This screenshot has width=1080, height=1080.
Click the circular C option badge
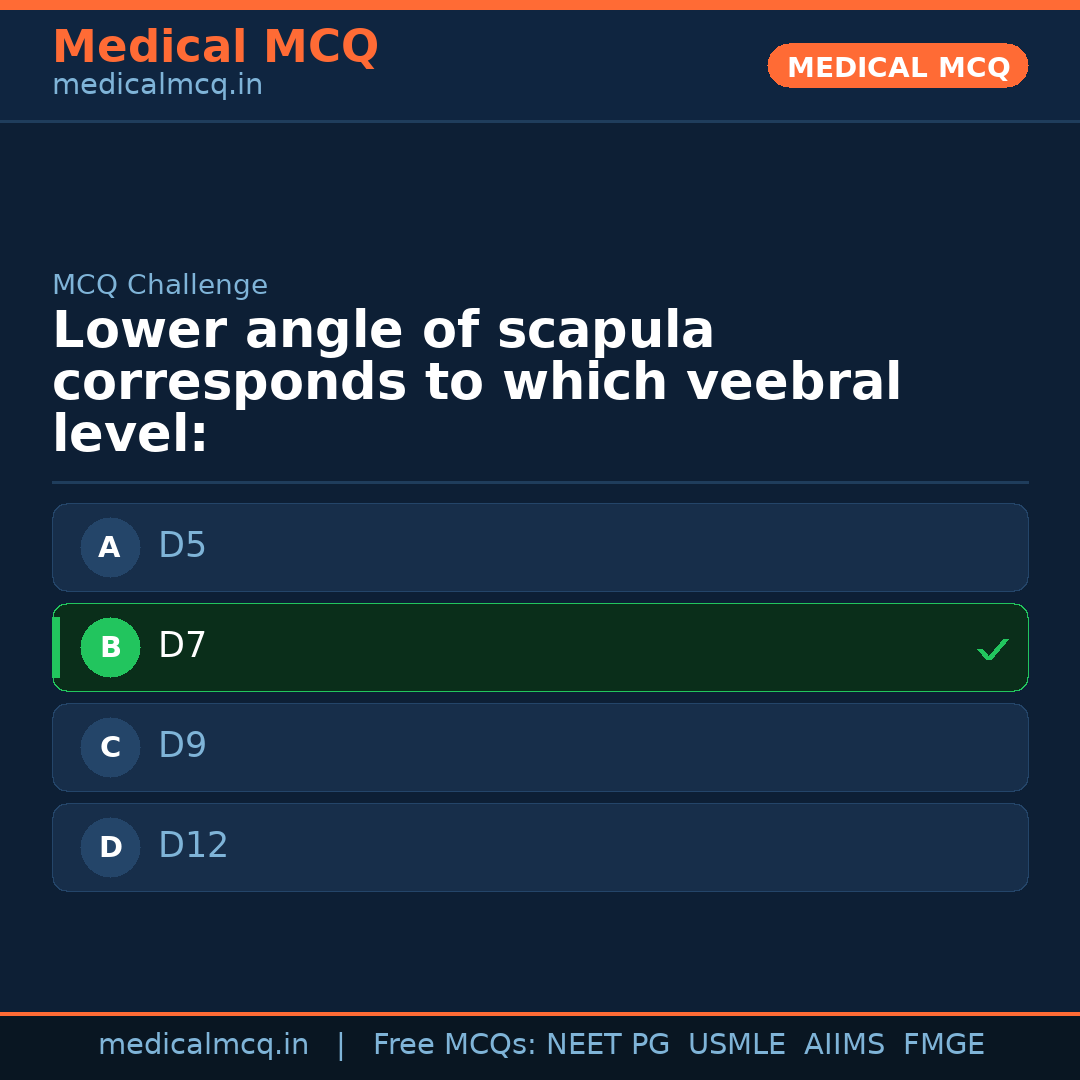coord(110,747)
